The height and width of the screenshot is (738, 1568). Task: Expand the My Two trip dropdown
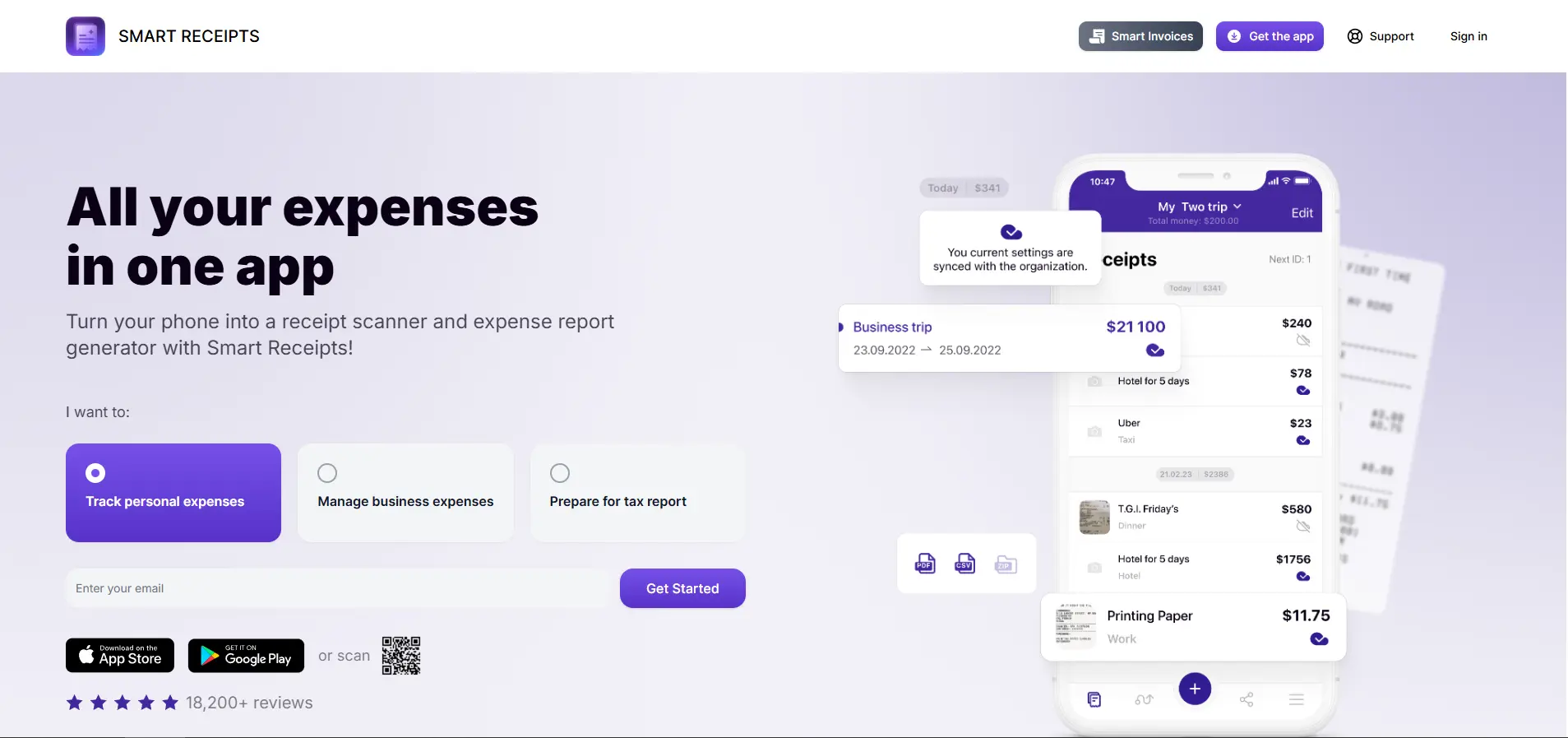(x=1200, y=207)
